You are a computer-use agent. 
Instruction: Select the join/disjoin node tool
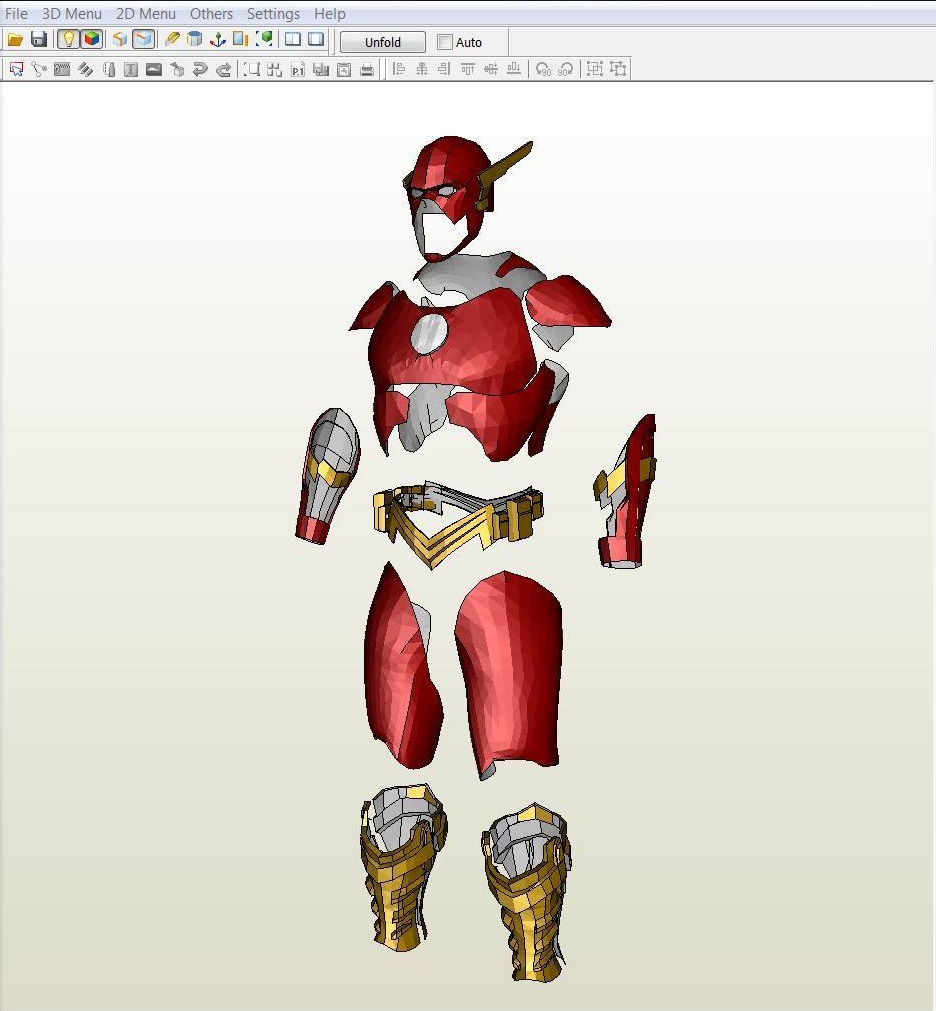(x=39, y=69)
